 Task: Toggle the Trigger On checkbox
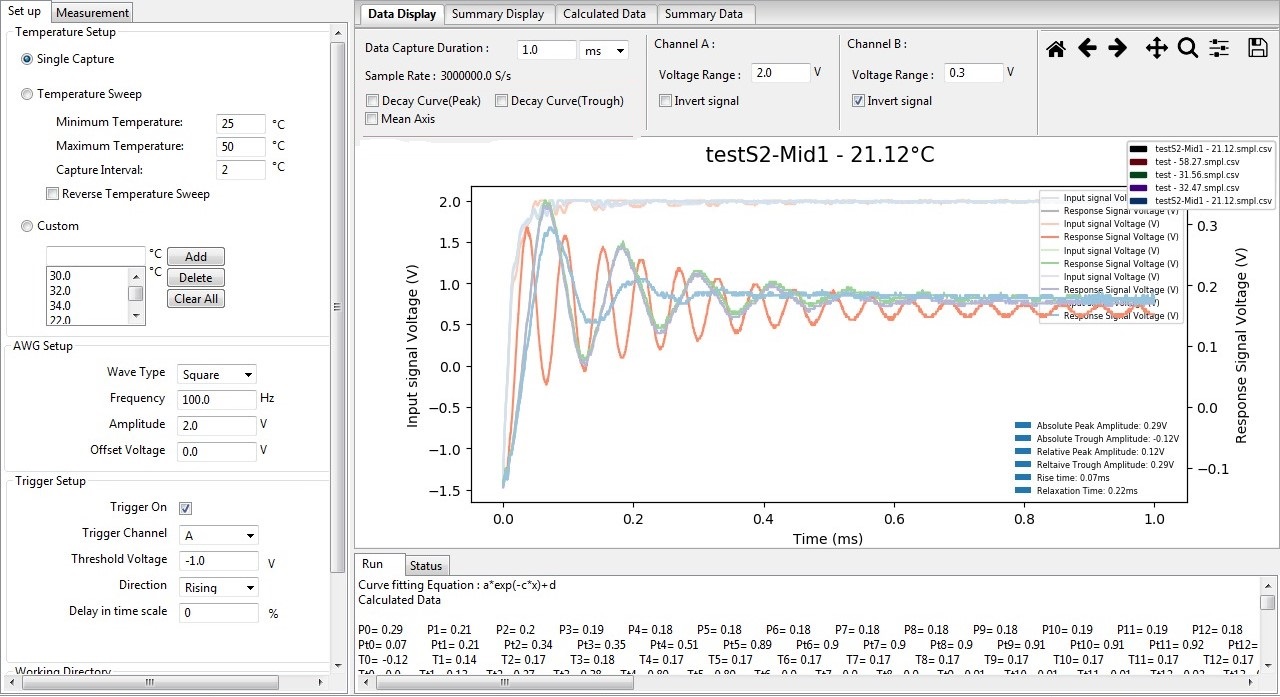tap(185, 508)
